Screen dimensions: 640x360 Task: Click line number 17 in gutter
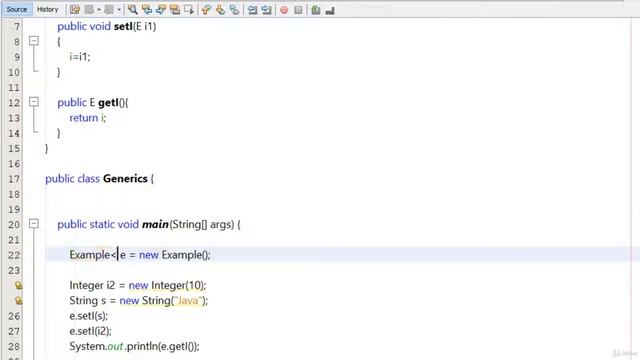coord(14,179)
